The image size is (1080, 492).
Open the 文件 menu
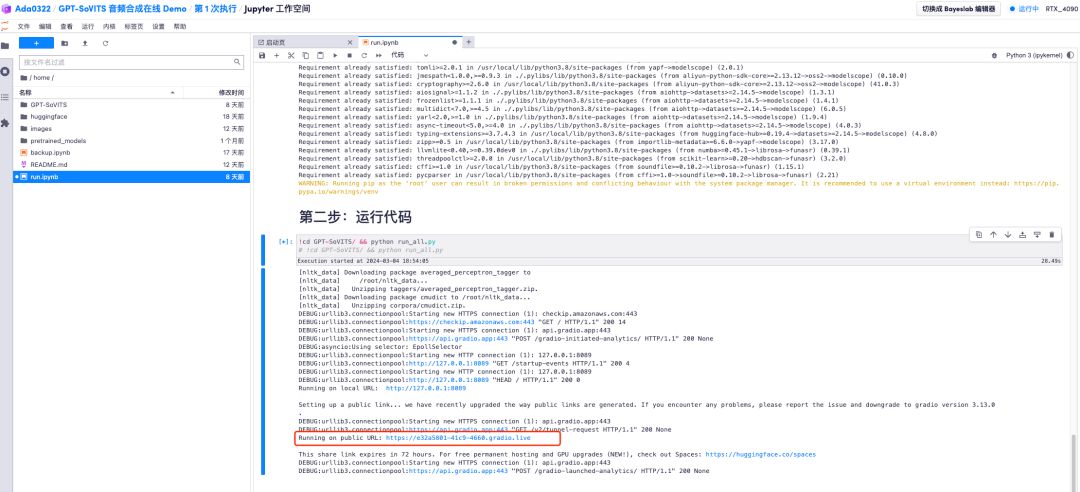click(23, 26)
